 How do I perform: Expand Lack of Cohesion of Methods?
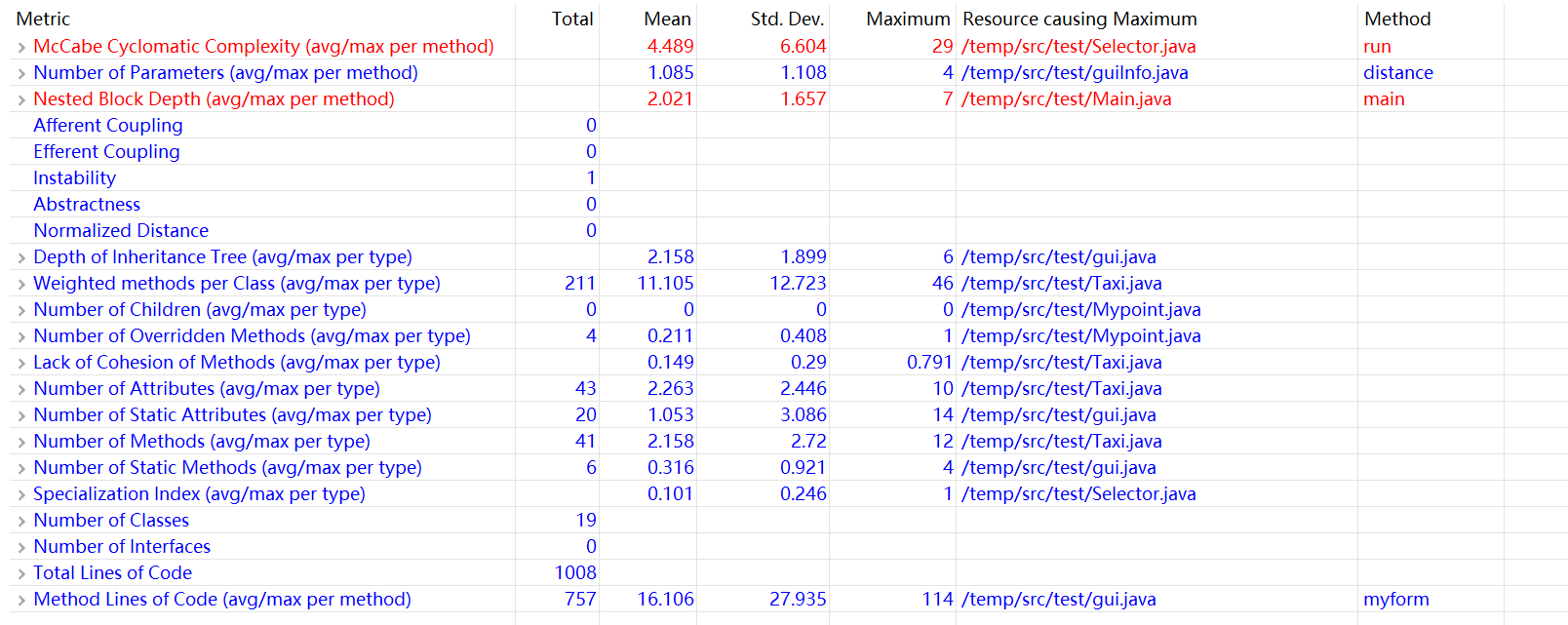point(21,363)
